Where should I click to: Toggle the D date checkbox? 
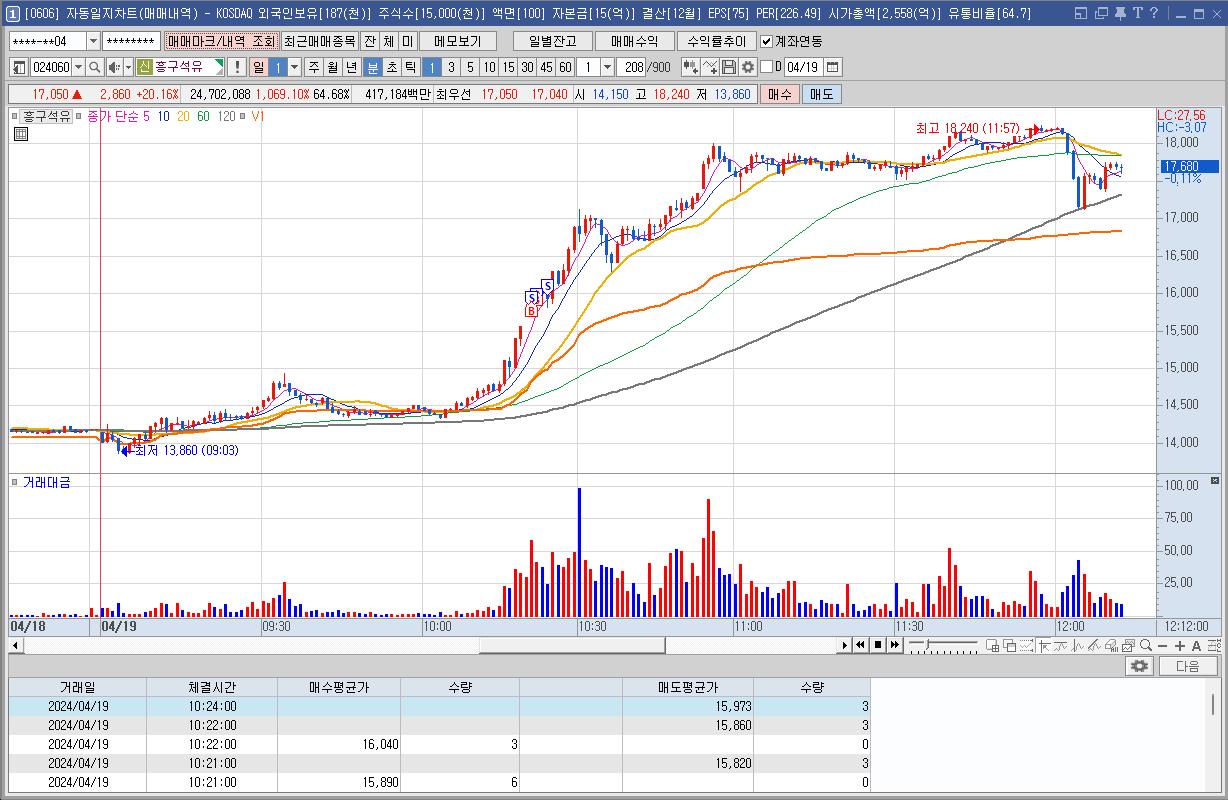click(766, 67)
